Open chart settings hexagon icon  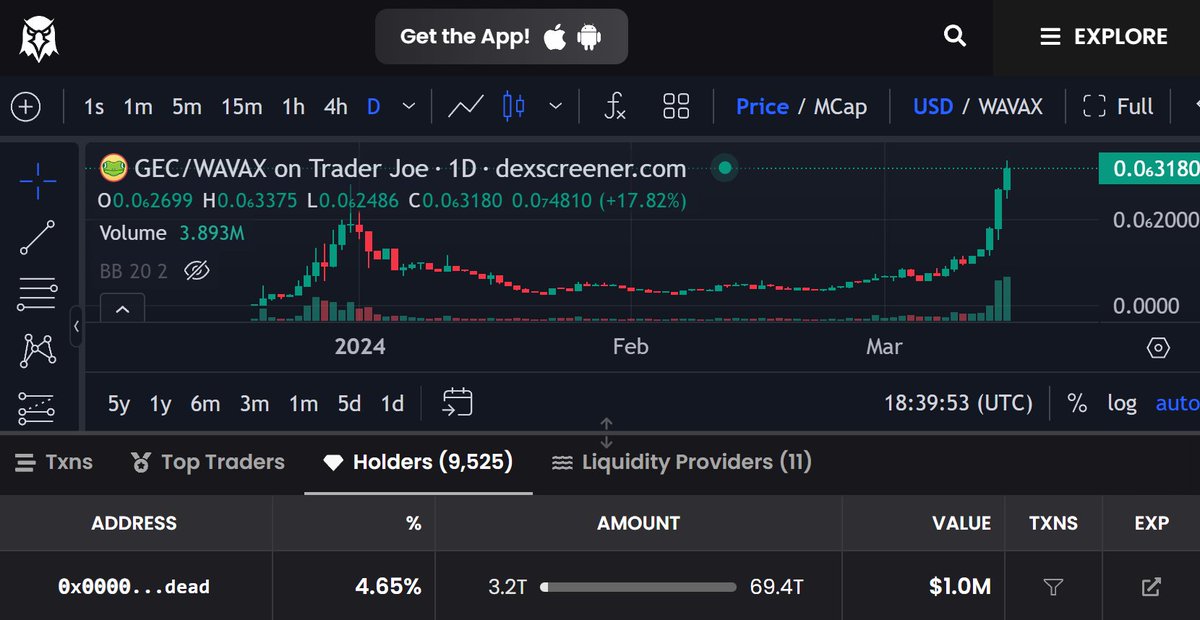point(1158,348)
